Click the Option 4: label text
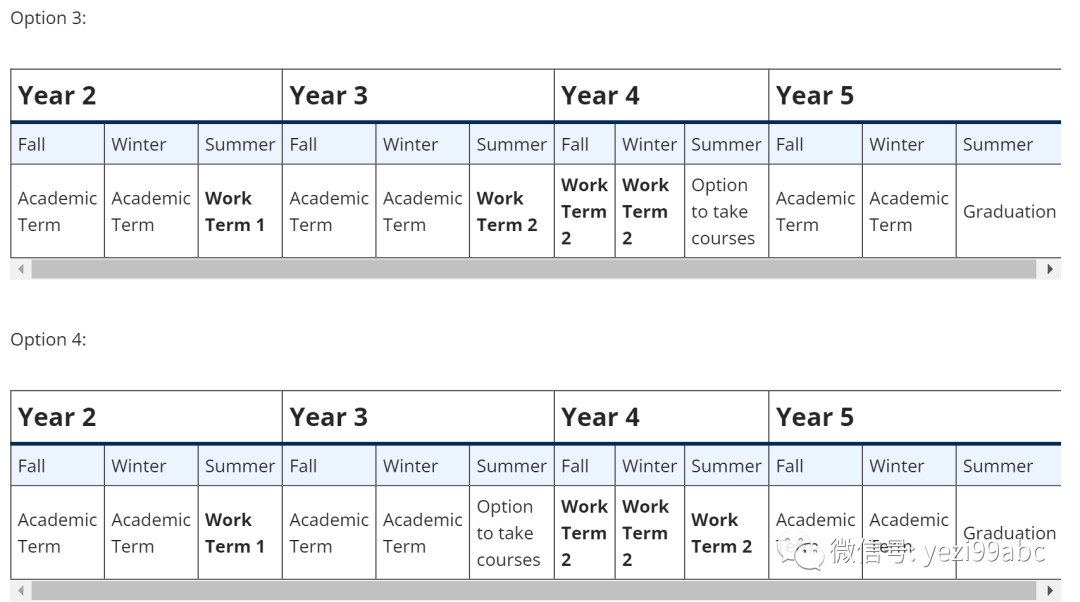The width and height of the screenshot is (1080, 602). pyautogui.click(x=48, y=340)
